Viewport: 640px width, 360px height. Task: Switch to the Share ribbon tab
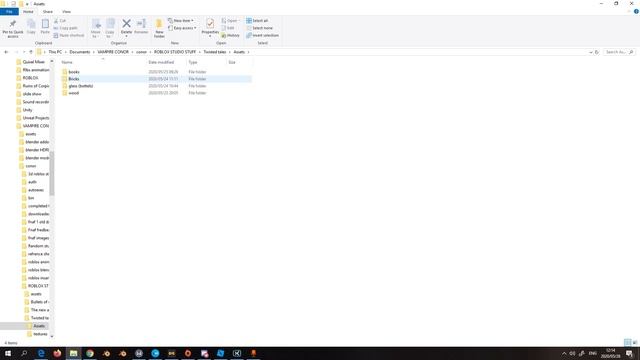[x=48, y=12]
